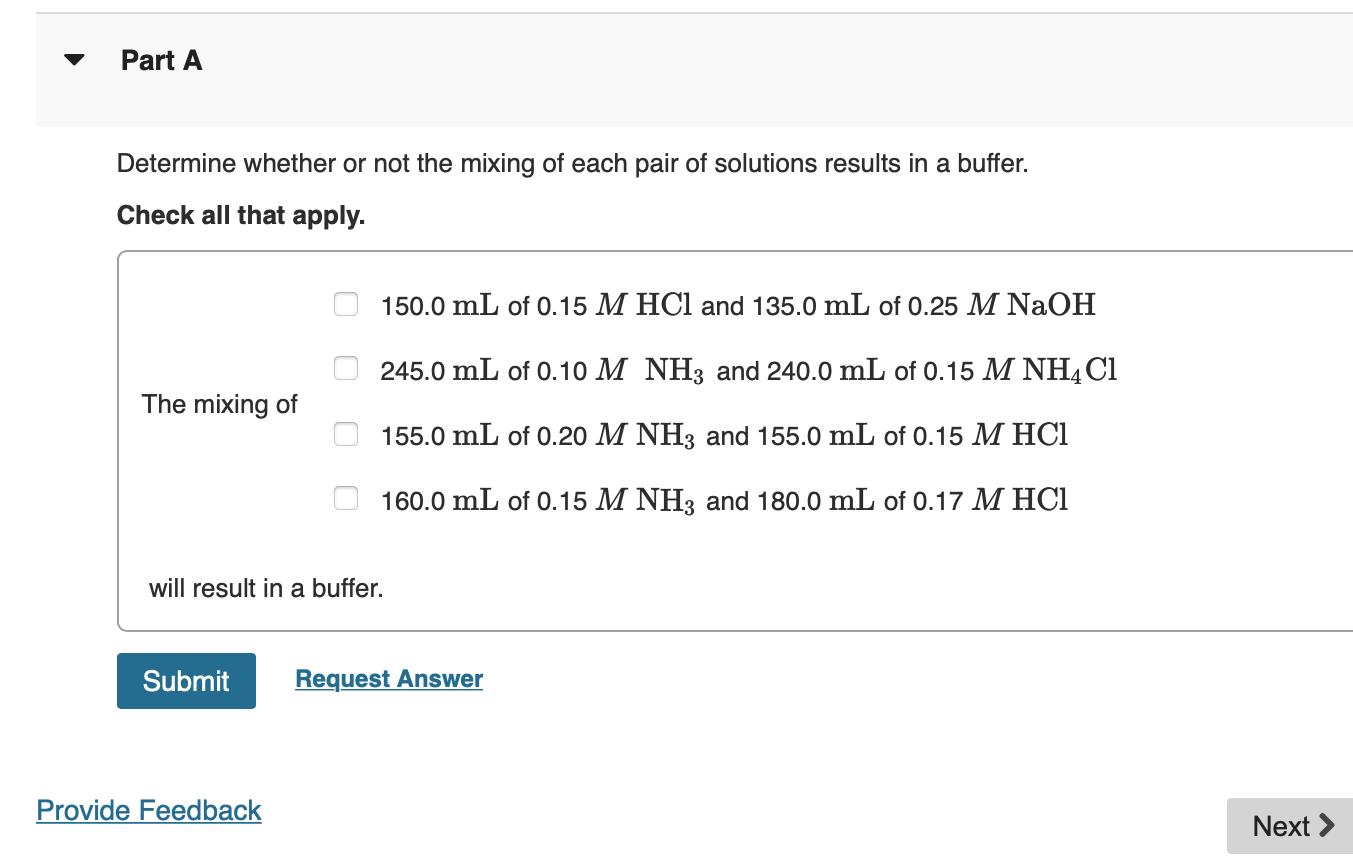Submit the buffer answer selection
Image resolution: width=1353 pixels, height=861 pixels.
click(x=186, y=681)
